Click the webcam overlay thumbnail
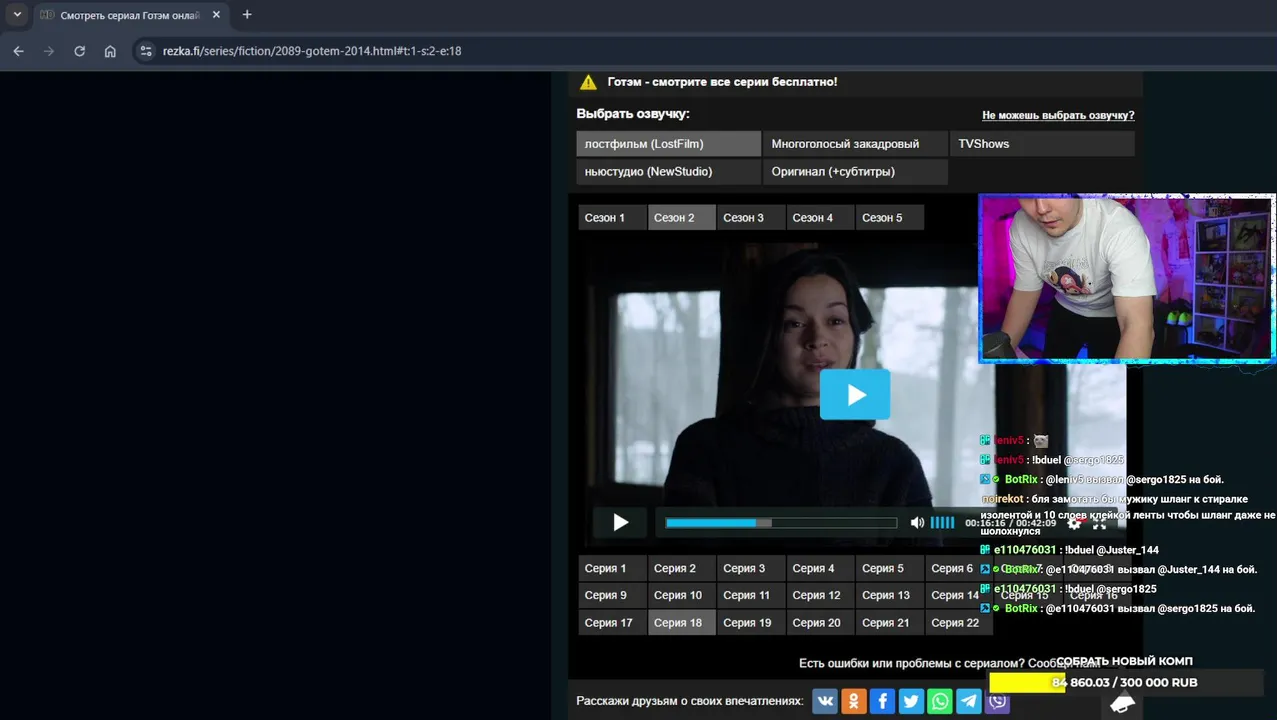The height and width of the screenshot is (720, 1277). (x=1127, y=277)
